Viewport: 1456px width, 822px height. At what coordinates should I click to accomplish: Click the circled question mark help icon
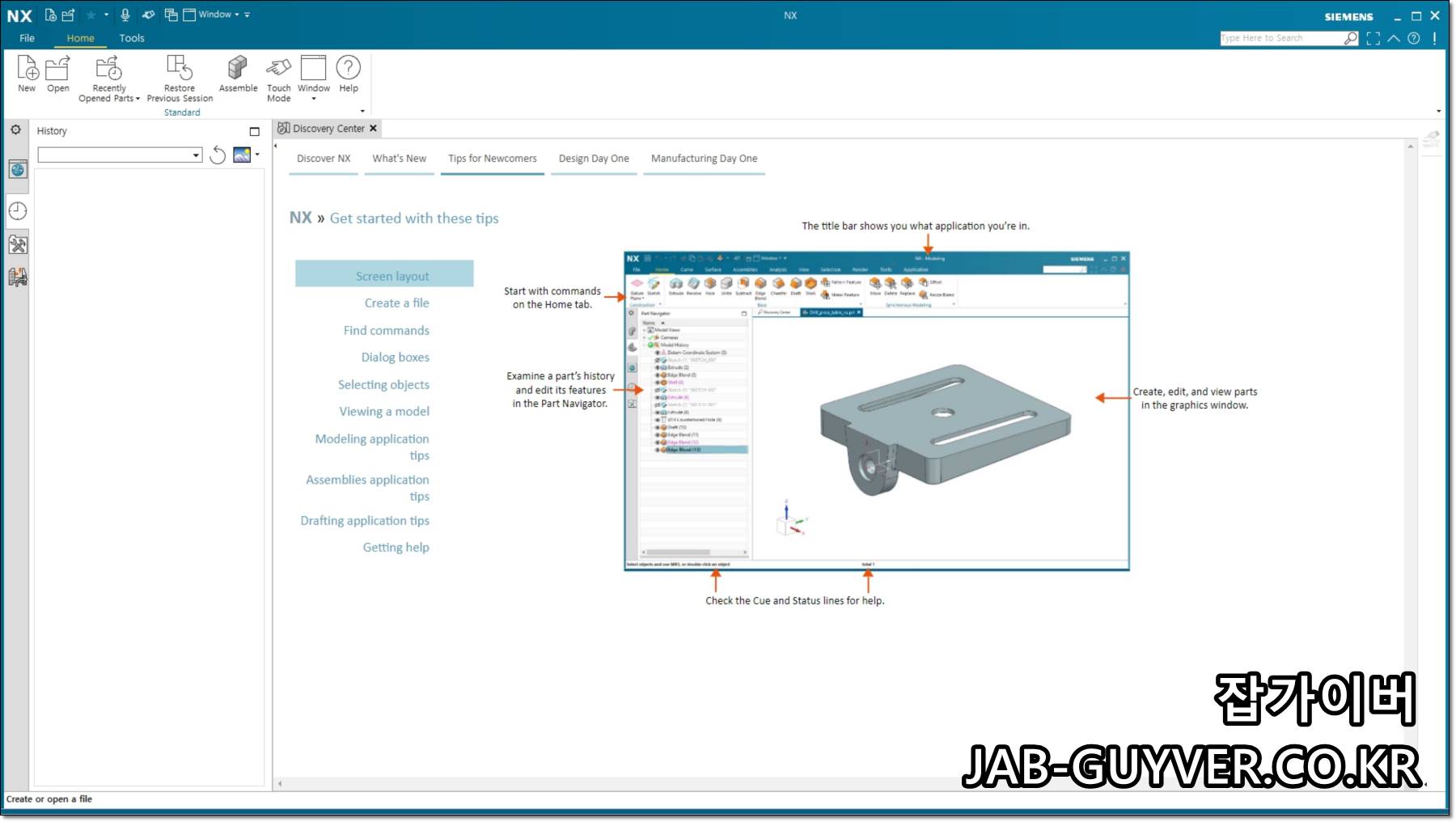[x=1413, y=38]
